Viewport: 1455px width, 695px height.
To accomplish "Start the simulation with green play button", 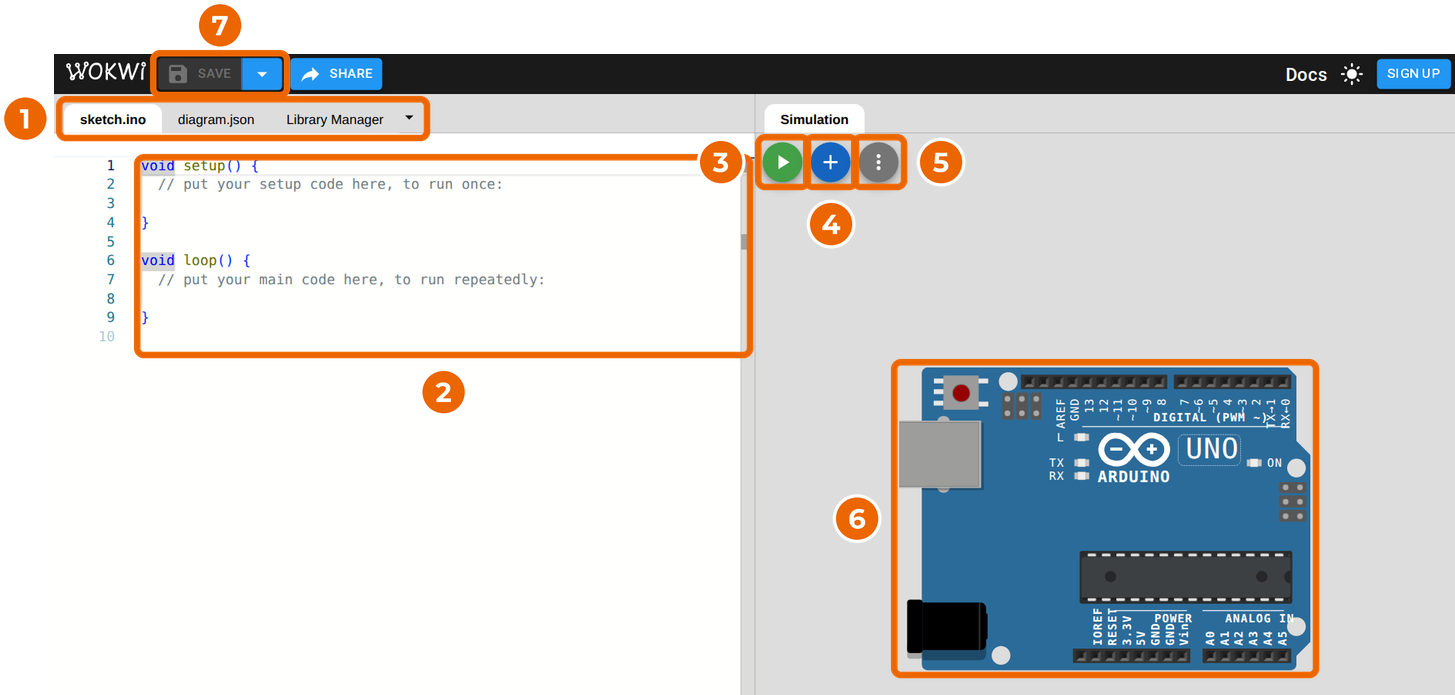I will pos(783,162).
